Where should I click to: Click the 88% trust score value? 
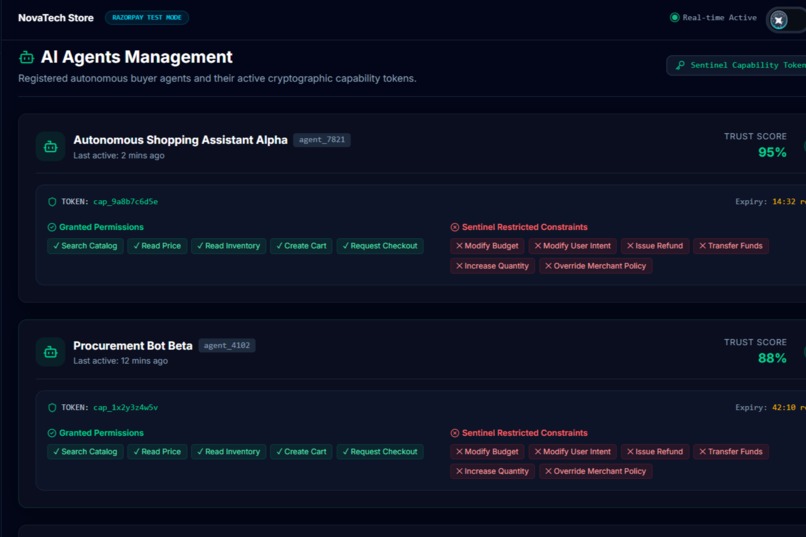click(772, 358)
